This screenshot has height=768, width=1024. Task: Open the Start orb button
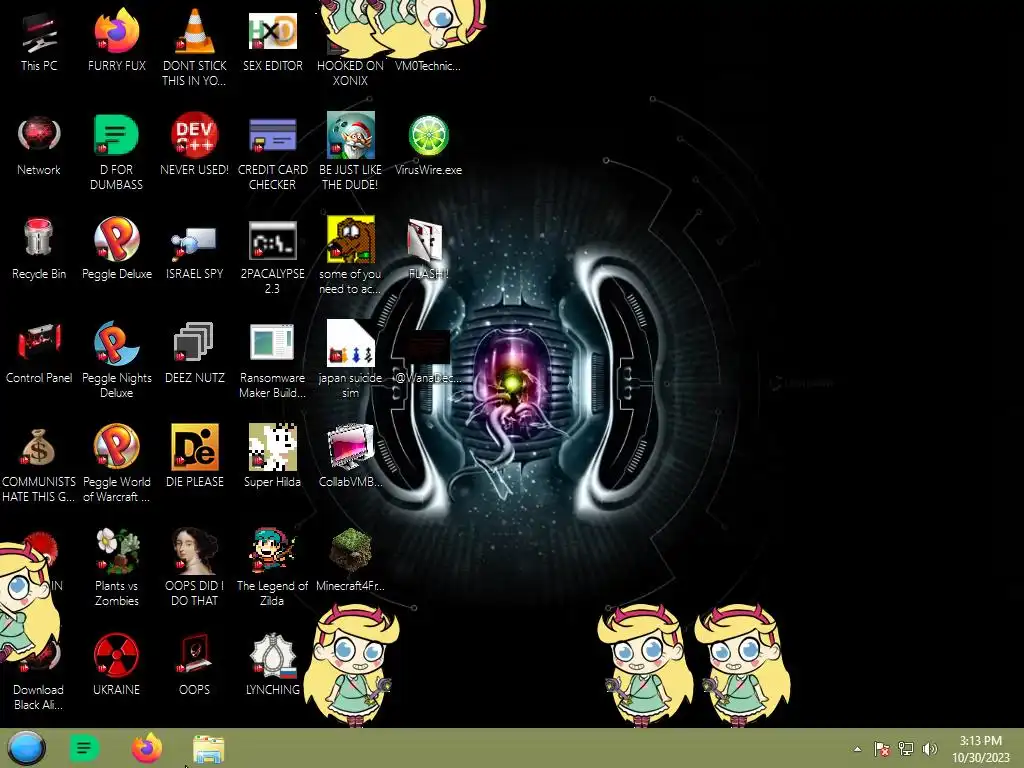tap(26, 748)
